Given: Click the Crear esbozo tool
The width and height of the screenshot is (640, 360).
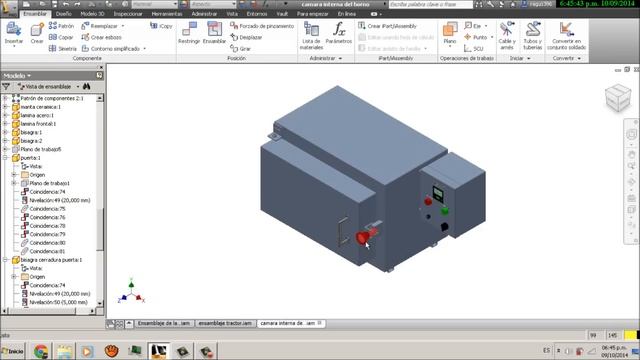Looking at the screenshot, I should 102,37.
